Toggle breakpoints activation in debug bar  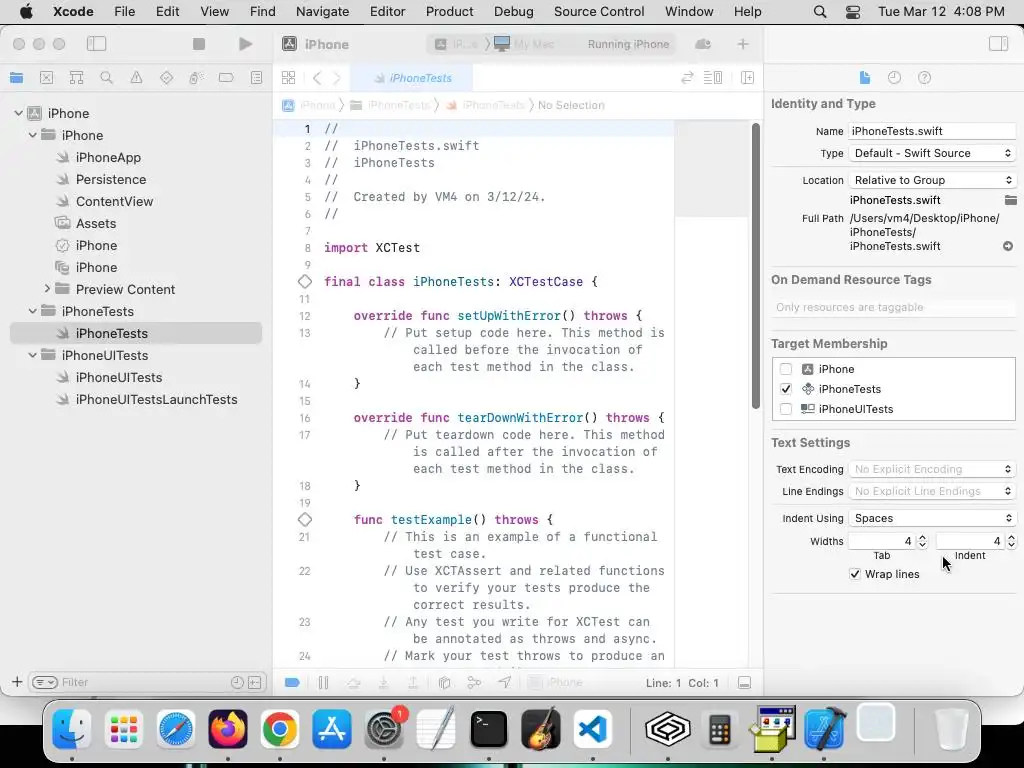tap(292, 682)
